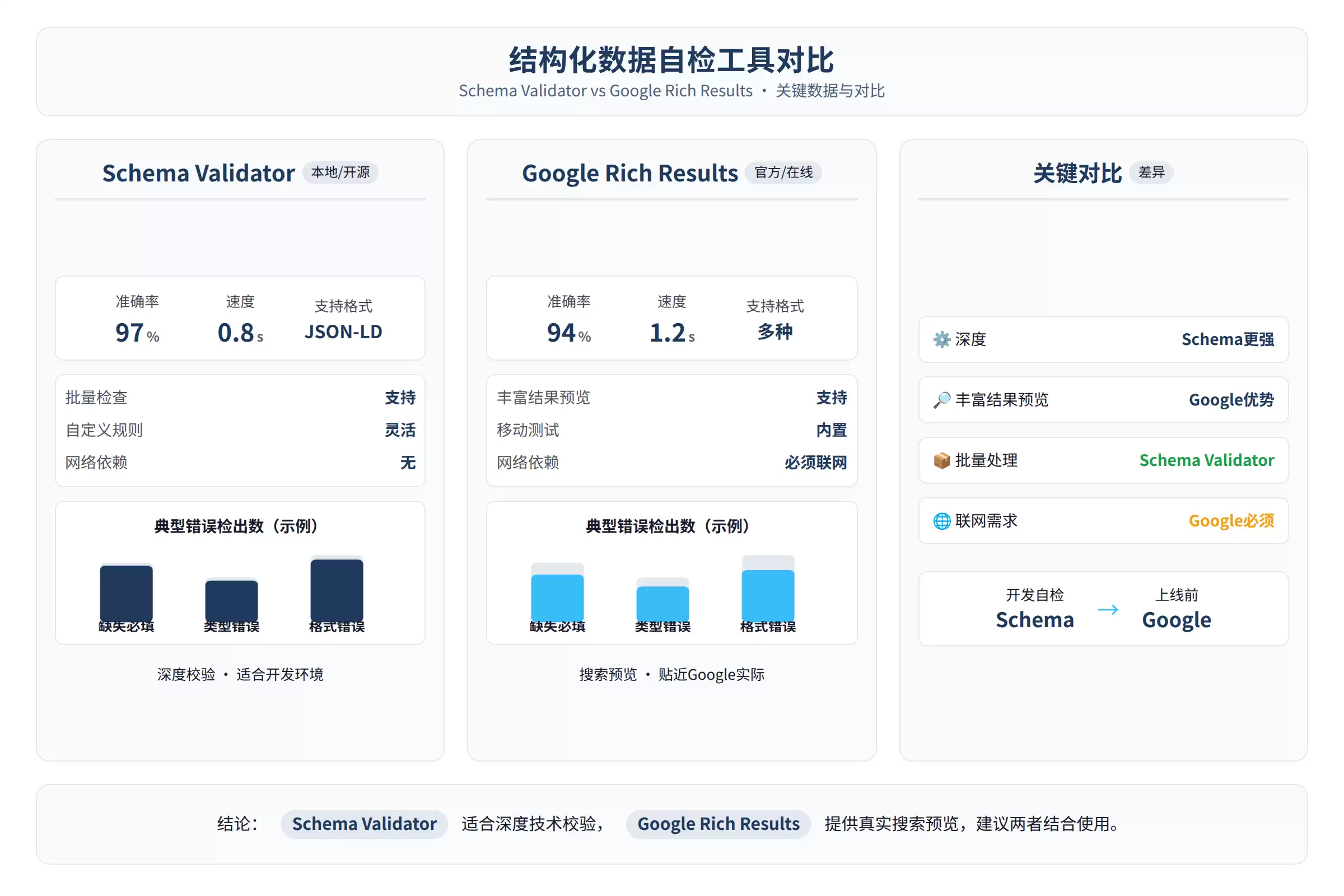Screen dimensions: 1344x896
Task: Click the Google Rich Results pill in the conclusion
Action: point(718,824)
